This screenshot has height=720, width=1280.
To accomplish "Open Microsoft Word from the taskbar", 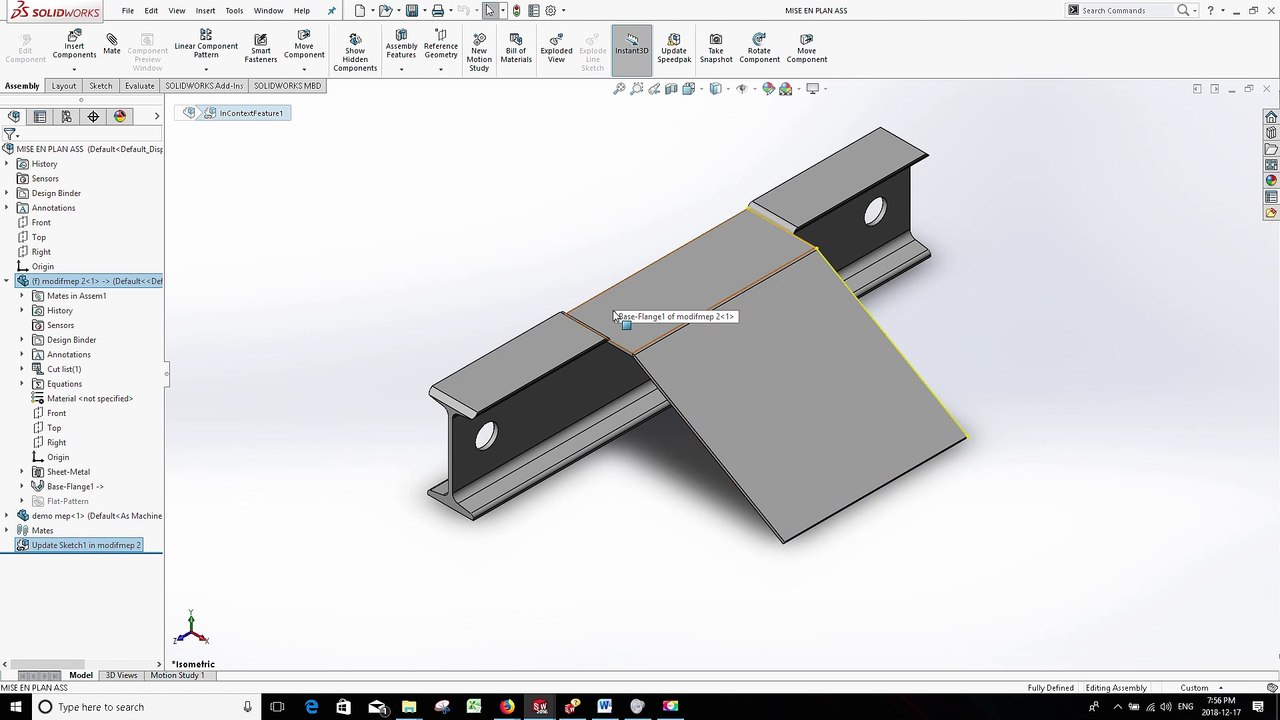I will pyautogui.click(x=604, y=707).
